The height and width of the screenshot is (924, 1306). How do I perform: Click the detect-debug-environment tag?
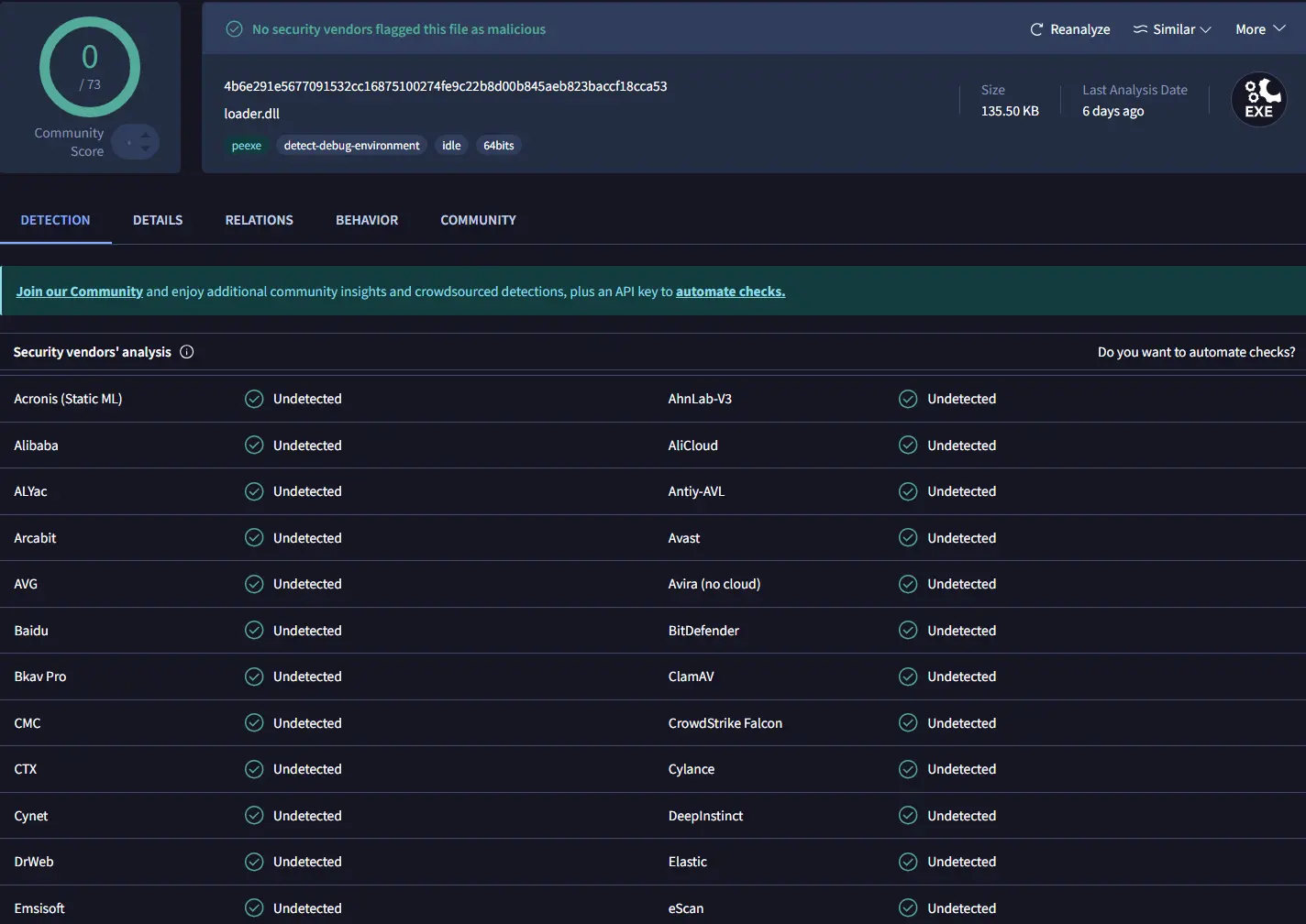pyautogui.click(x=351, y=146)
